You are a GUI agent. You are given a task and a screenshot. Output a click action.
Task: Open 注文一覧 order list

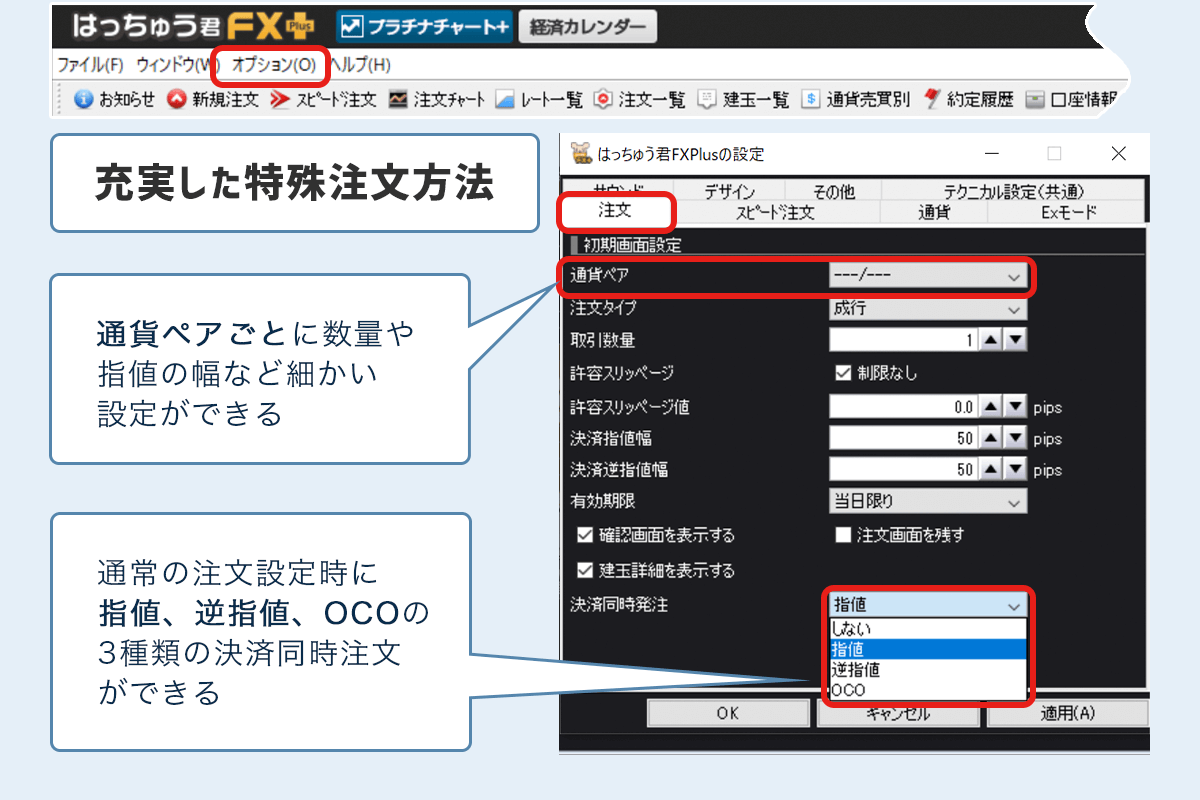pyautogui.click(x=640, y=99)
